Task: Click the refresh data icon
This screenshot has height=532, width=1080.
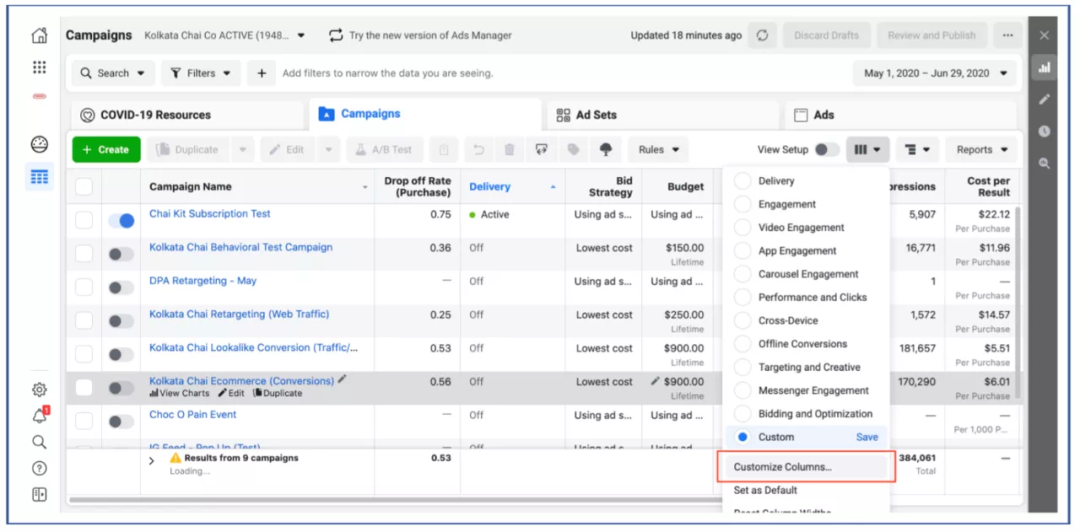Action: (762, 35)
